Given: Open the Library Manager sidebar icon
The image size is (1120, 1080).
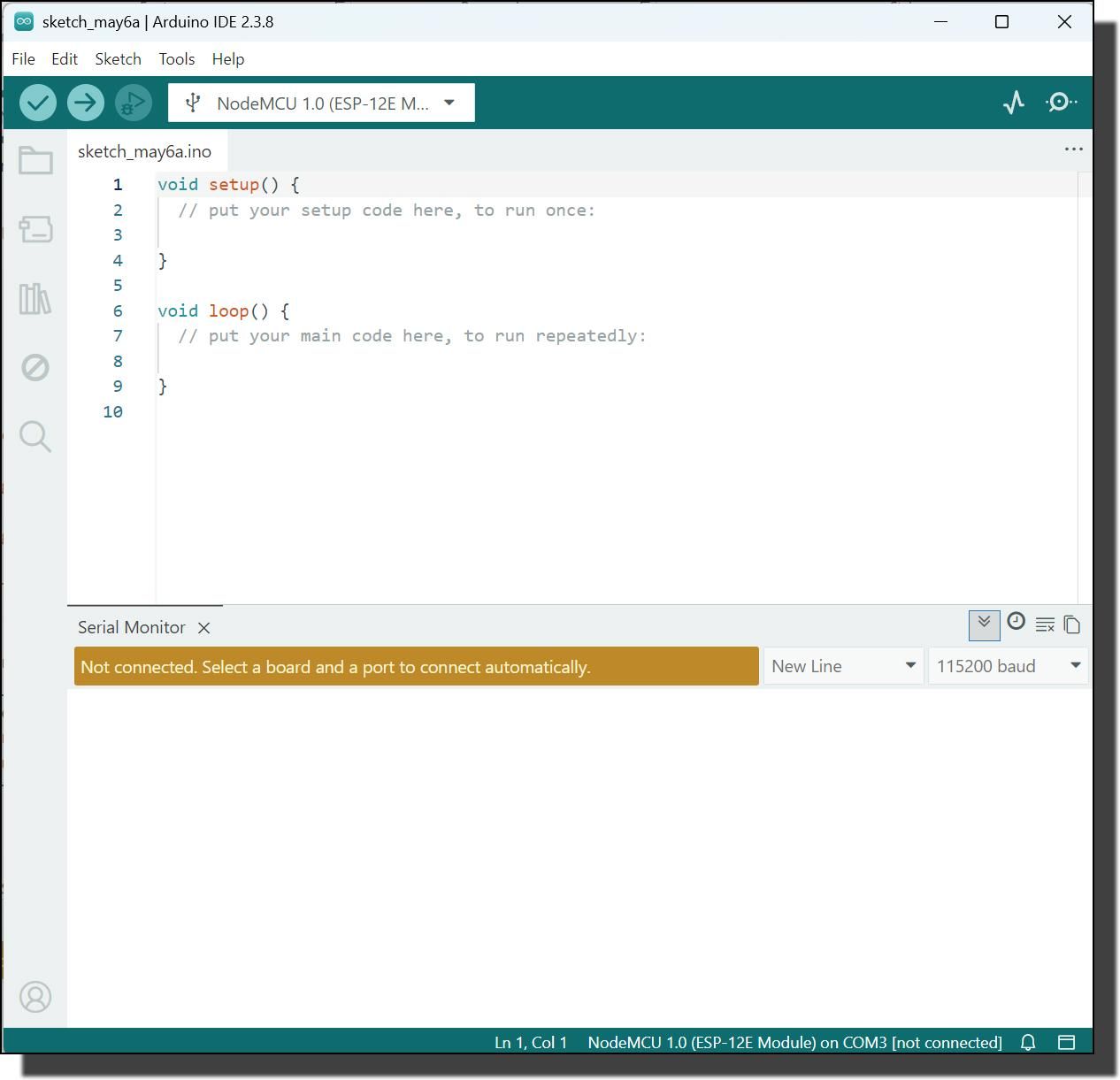Looking at the screenshot, I should [x=35, y=298].
